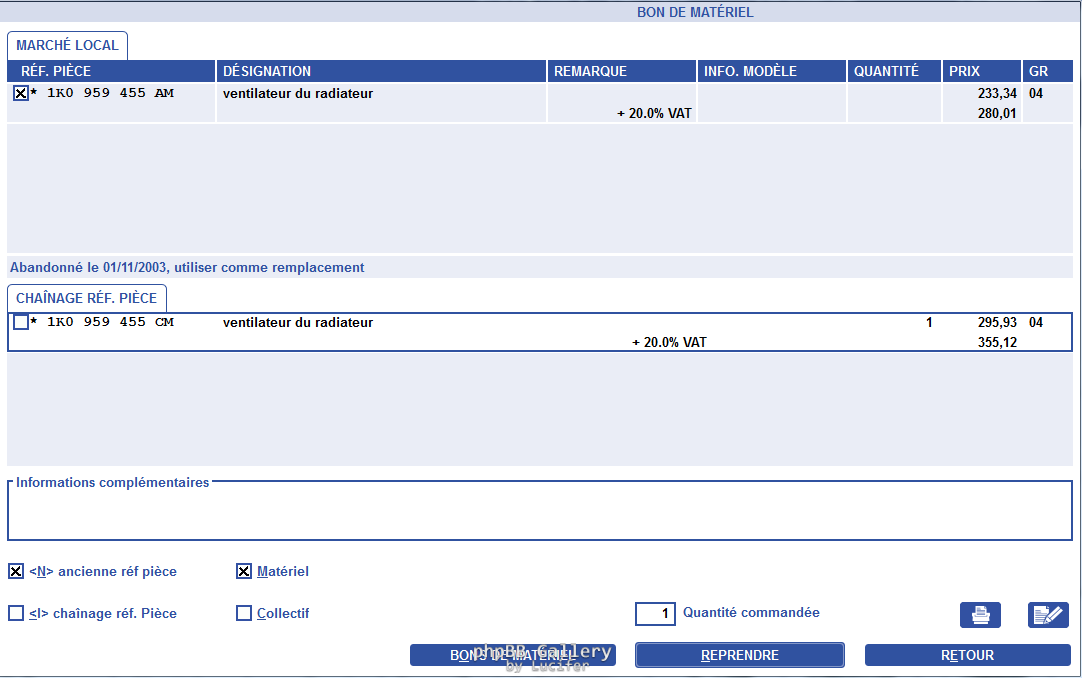The image size is (1082, 678).
Task: Switch to the MARCHÉ LOCAL tab
Action: [x=67, y=45]
